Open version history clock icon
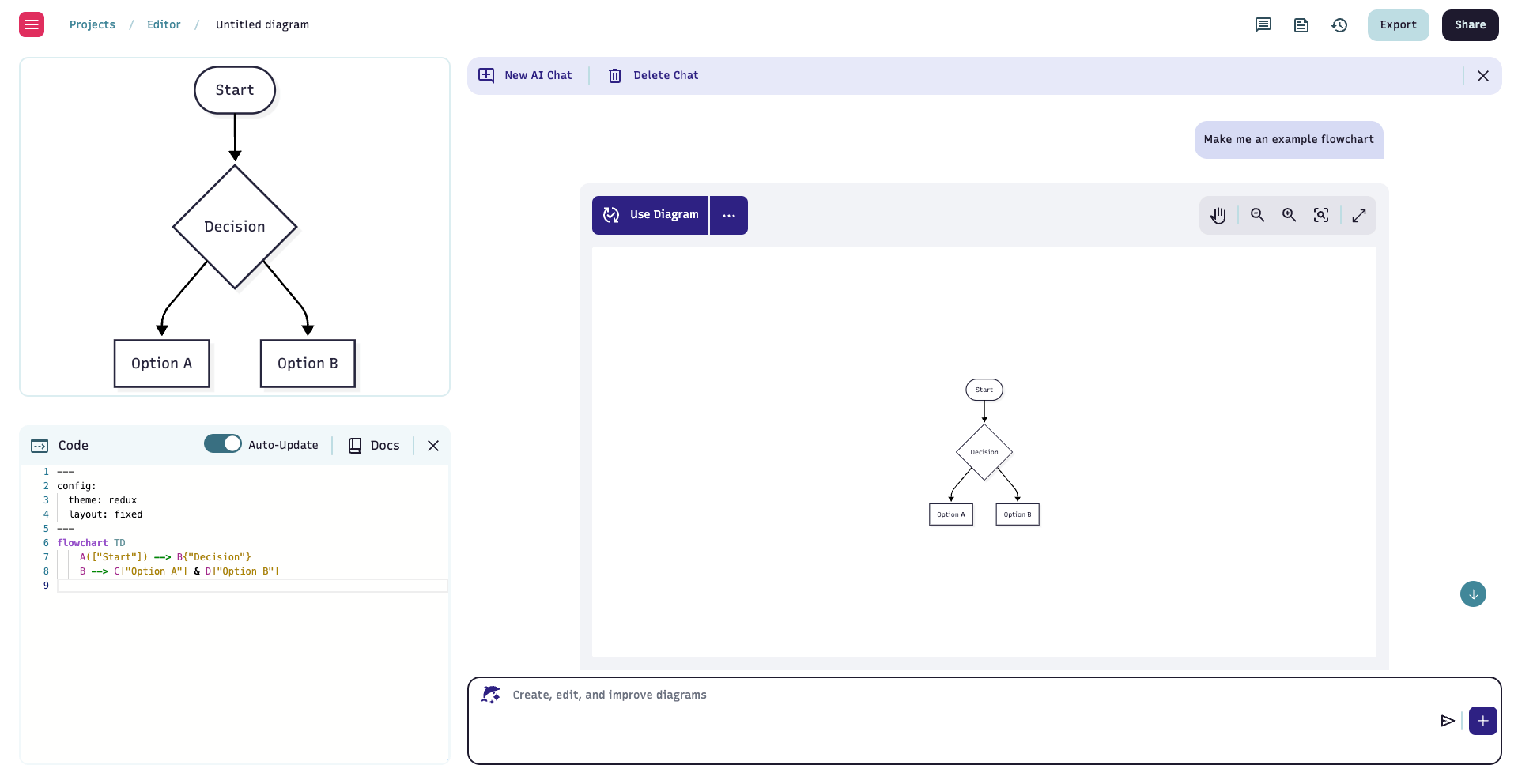Image resolution: width=1518 pixels, height=784 pixels. 1339,25
